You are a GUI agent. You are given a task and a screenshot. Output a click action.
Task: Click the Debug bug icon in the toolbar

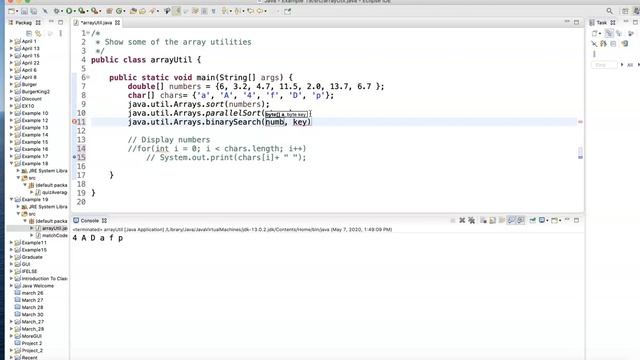(57, 11)
